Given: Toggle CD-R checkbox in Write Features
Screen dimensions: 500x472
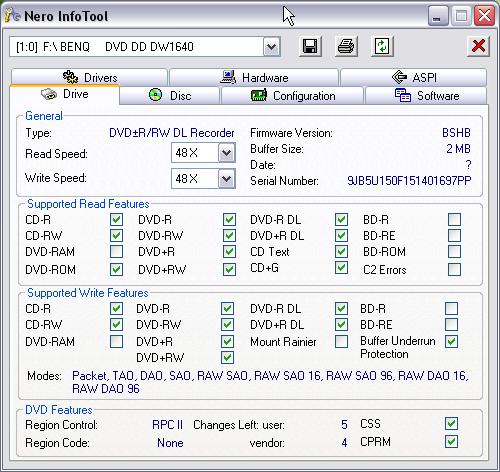Looking at the screenshot, I should 116,309.
